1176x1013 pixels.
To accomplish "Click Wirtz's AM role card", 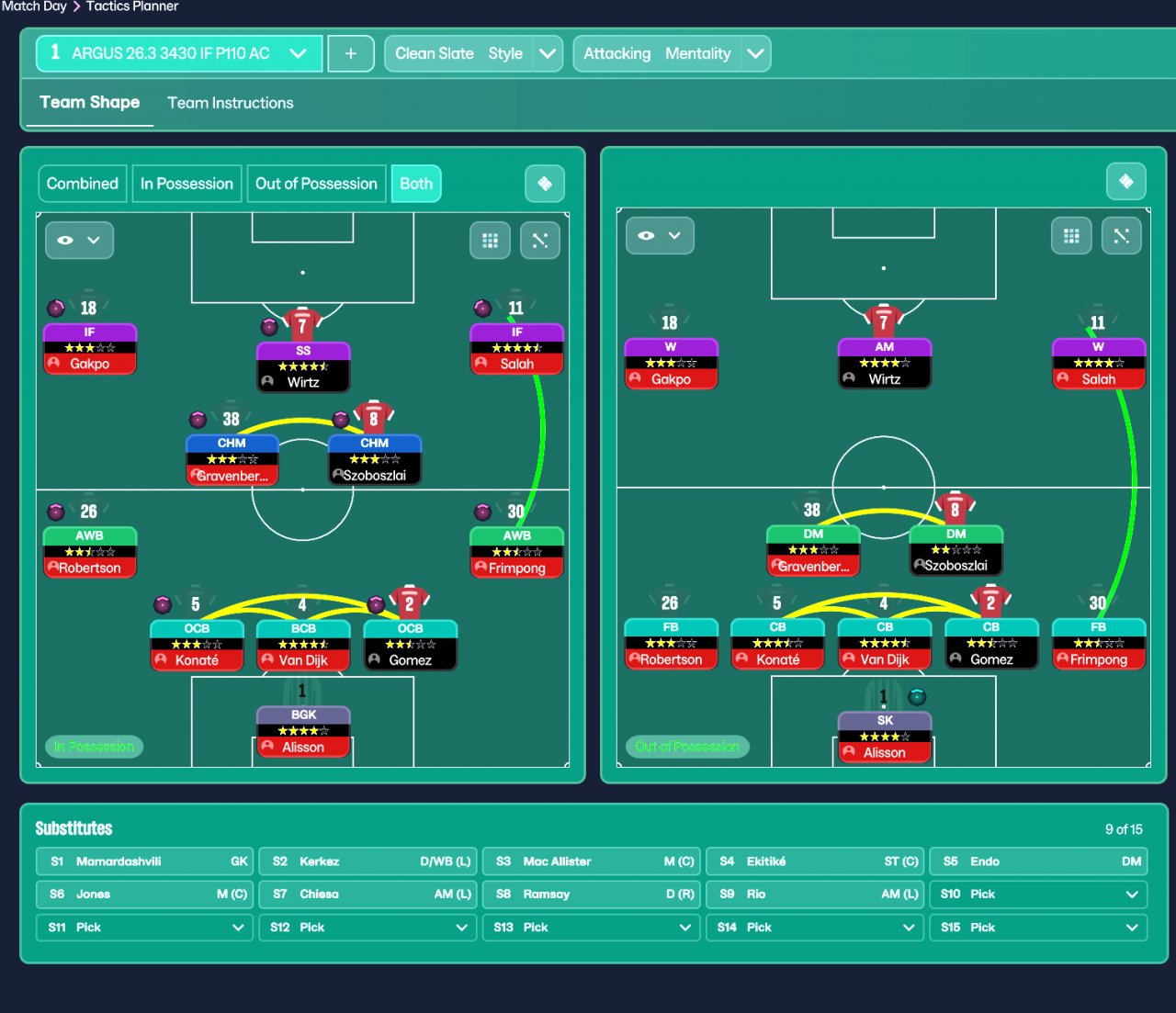I will pos(885,364).
